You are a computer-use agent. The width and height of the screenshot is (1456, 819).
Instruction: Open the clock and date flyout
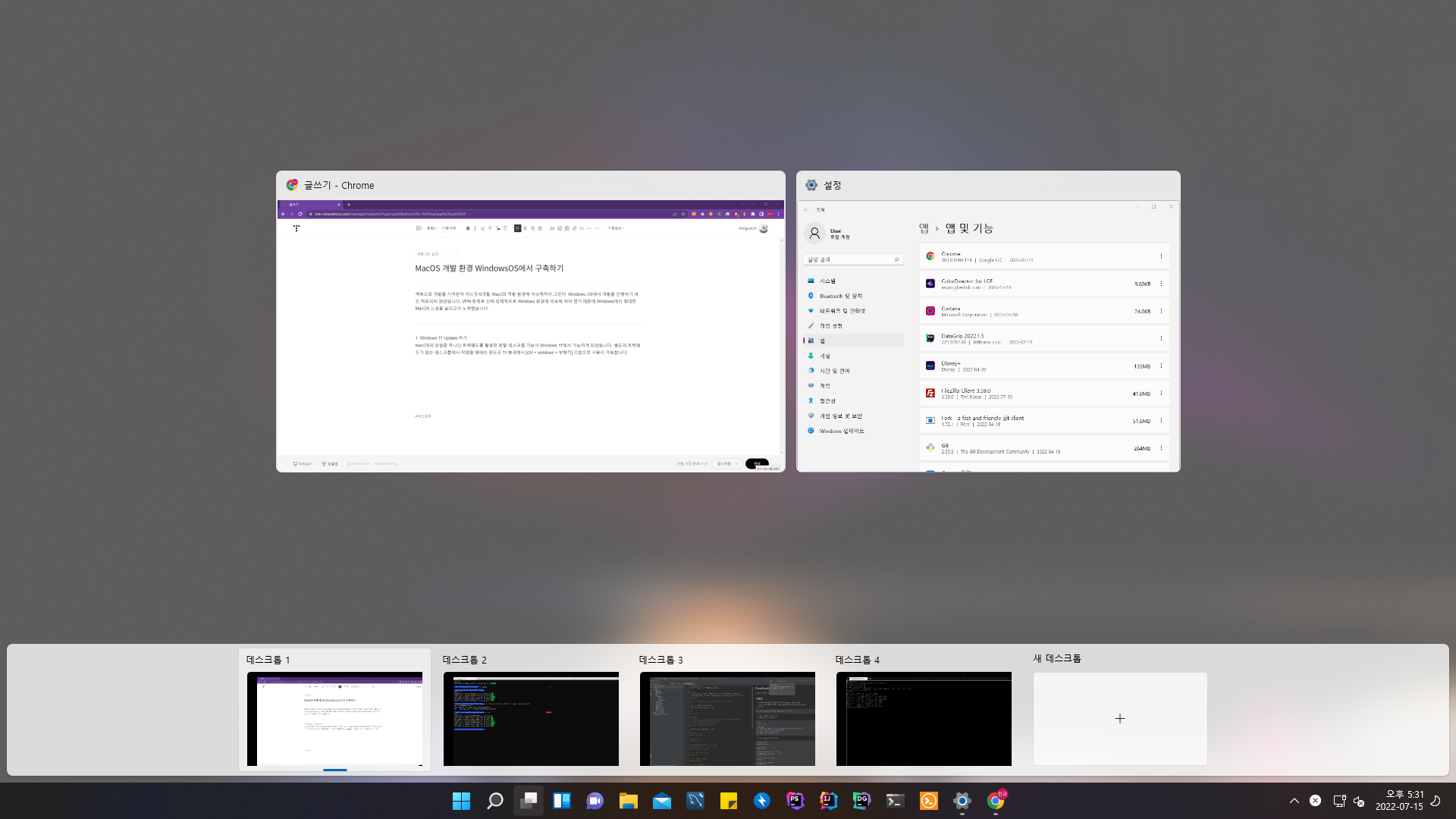[1399, 801]
